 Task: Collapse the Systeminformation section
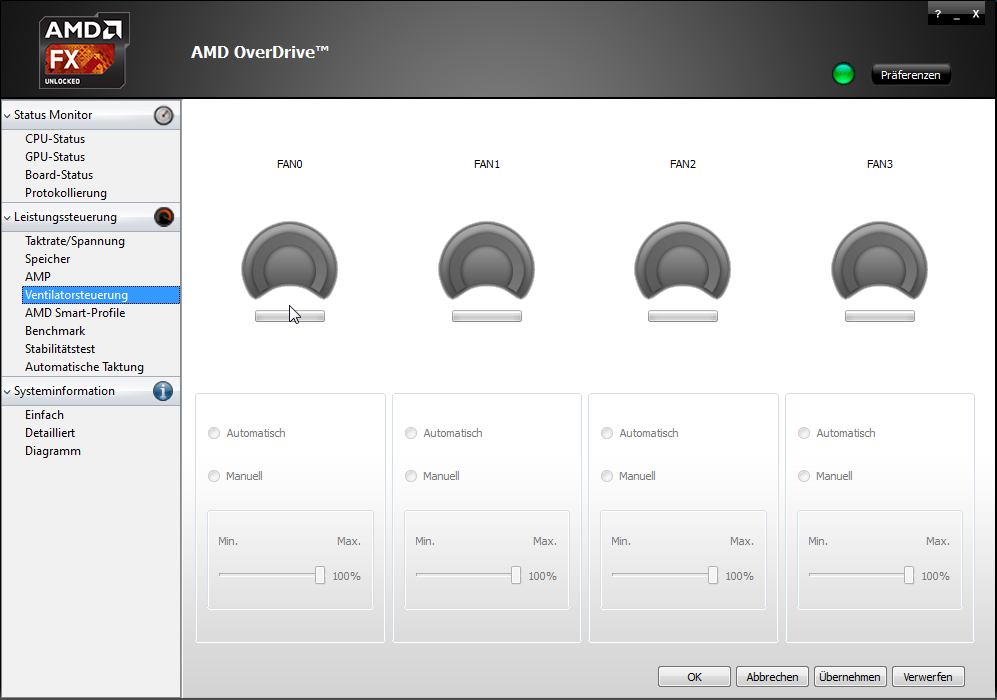pos(8,392)
